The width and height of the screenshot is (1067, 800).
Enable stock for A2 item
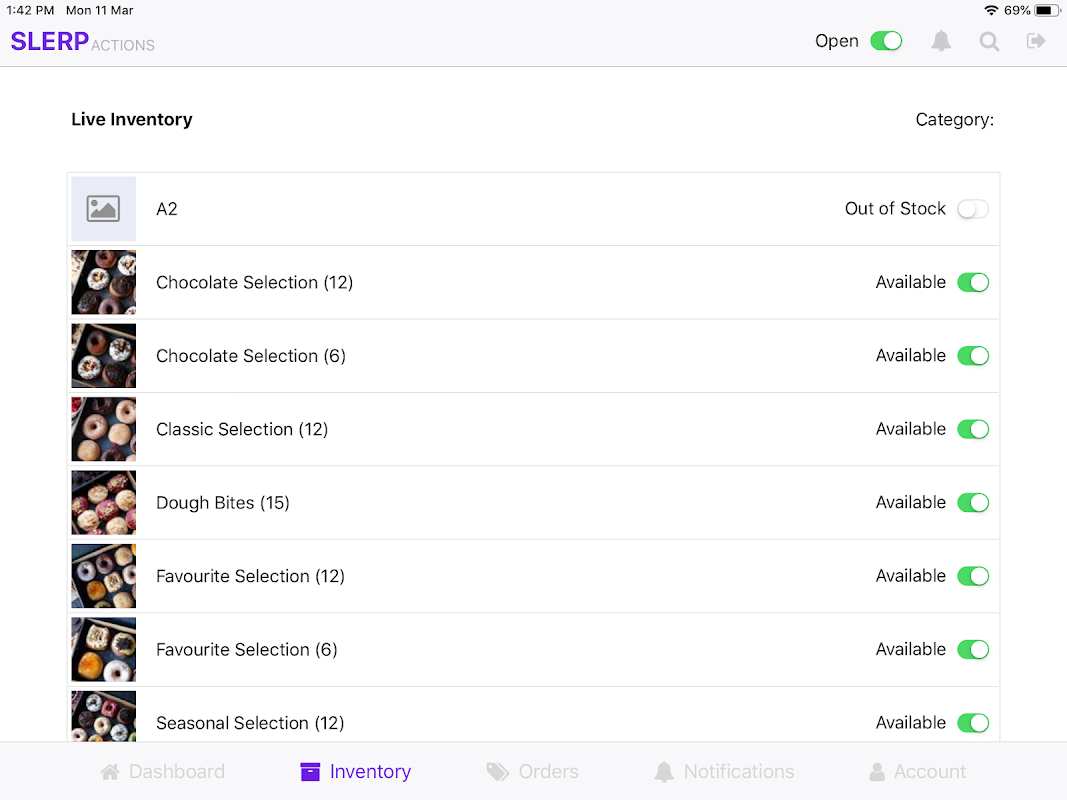972,209
